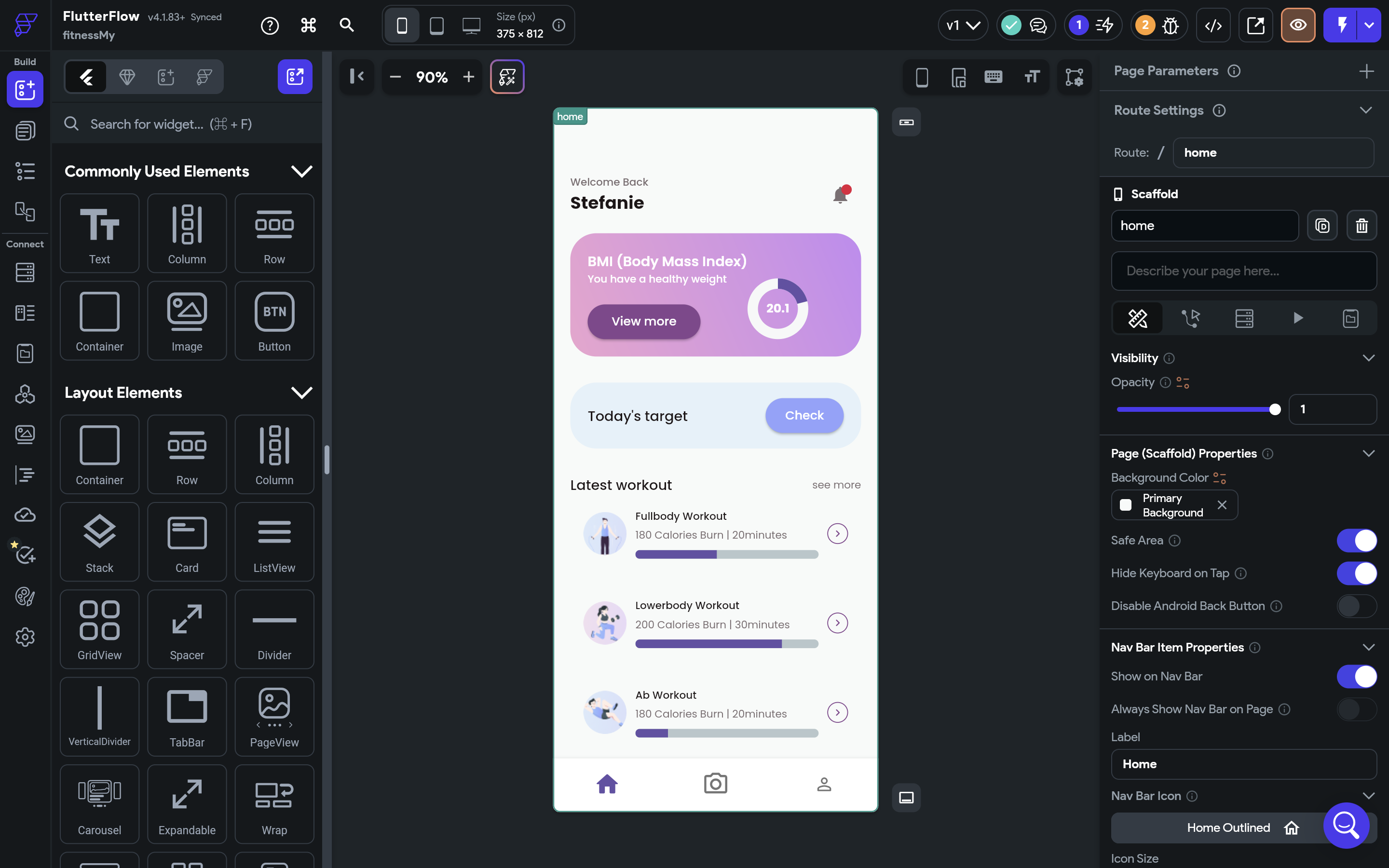Open project Settings with the gear icon
Screen dimensions: 1389x868
(25, 637)
